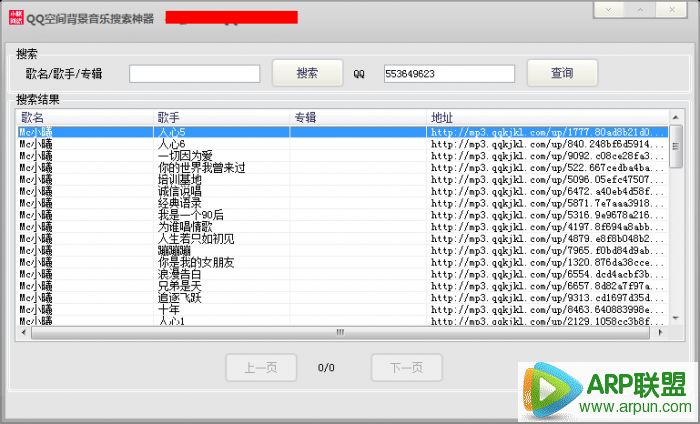700x424 pixels.
Task: Click the vertical scrollbar down arrow
Action: [675, 318]
